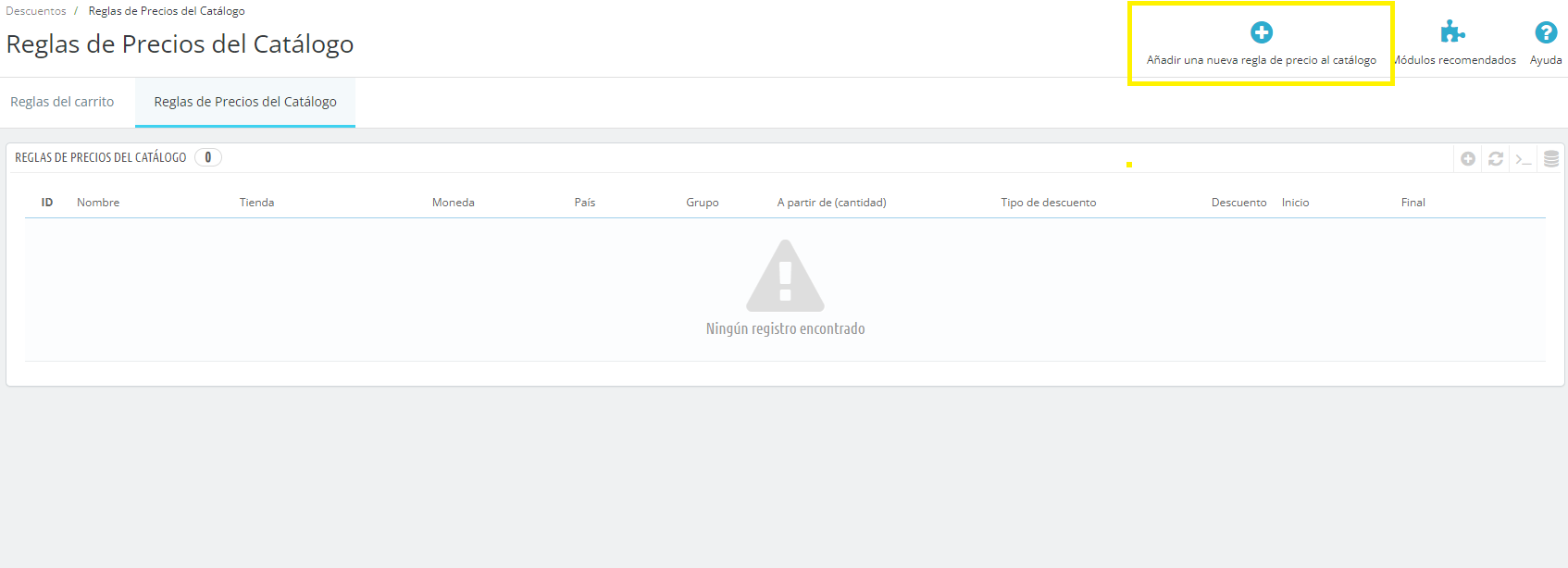Refresh the catalog price rules list
The height and width of the screenshot is (568, 1568).
tap(1496, 159)
